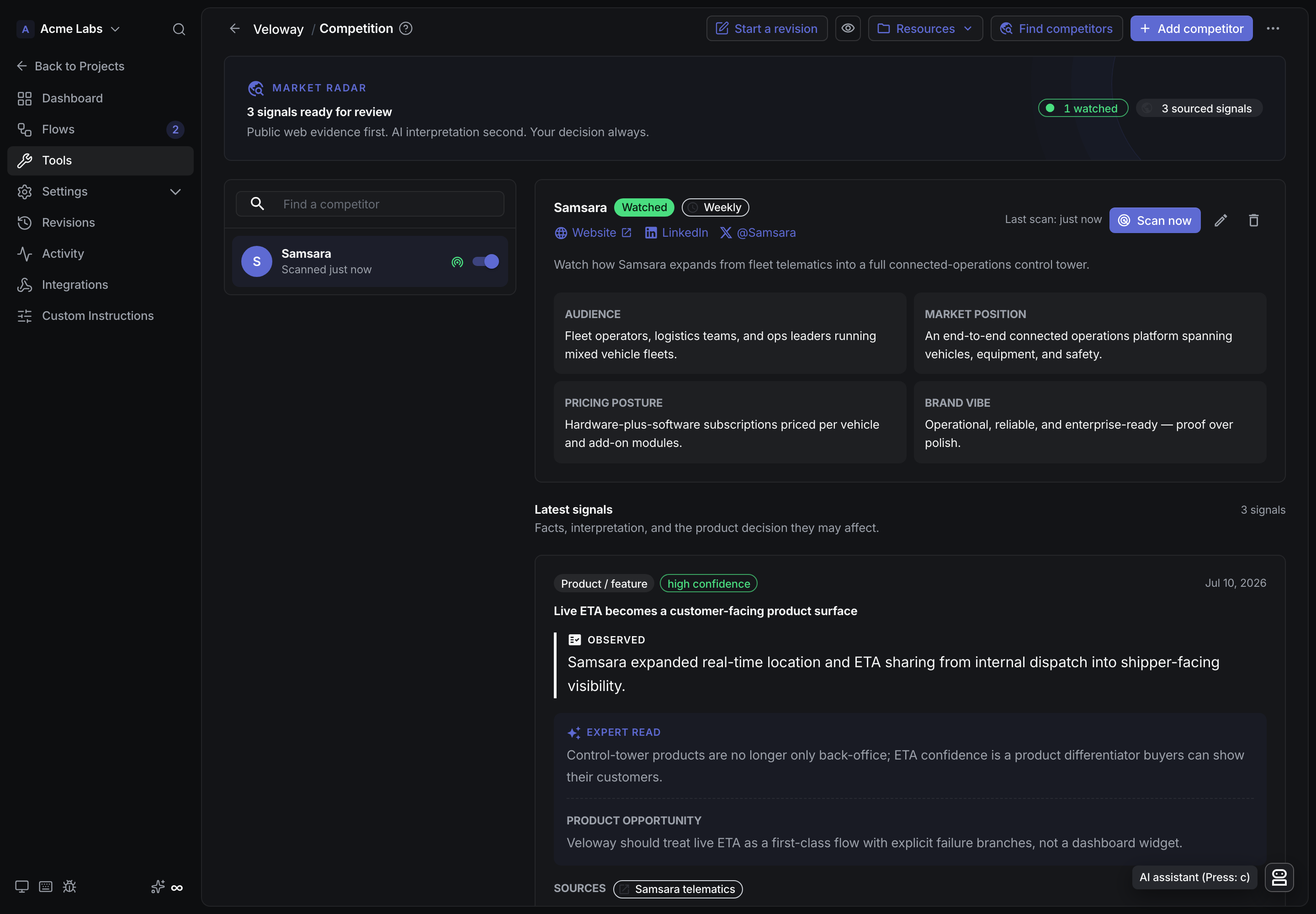This screenshot has width=1316, height=914.
Task: Edit Samsara with the pencil icon
Action: [x=1220, y=220]
